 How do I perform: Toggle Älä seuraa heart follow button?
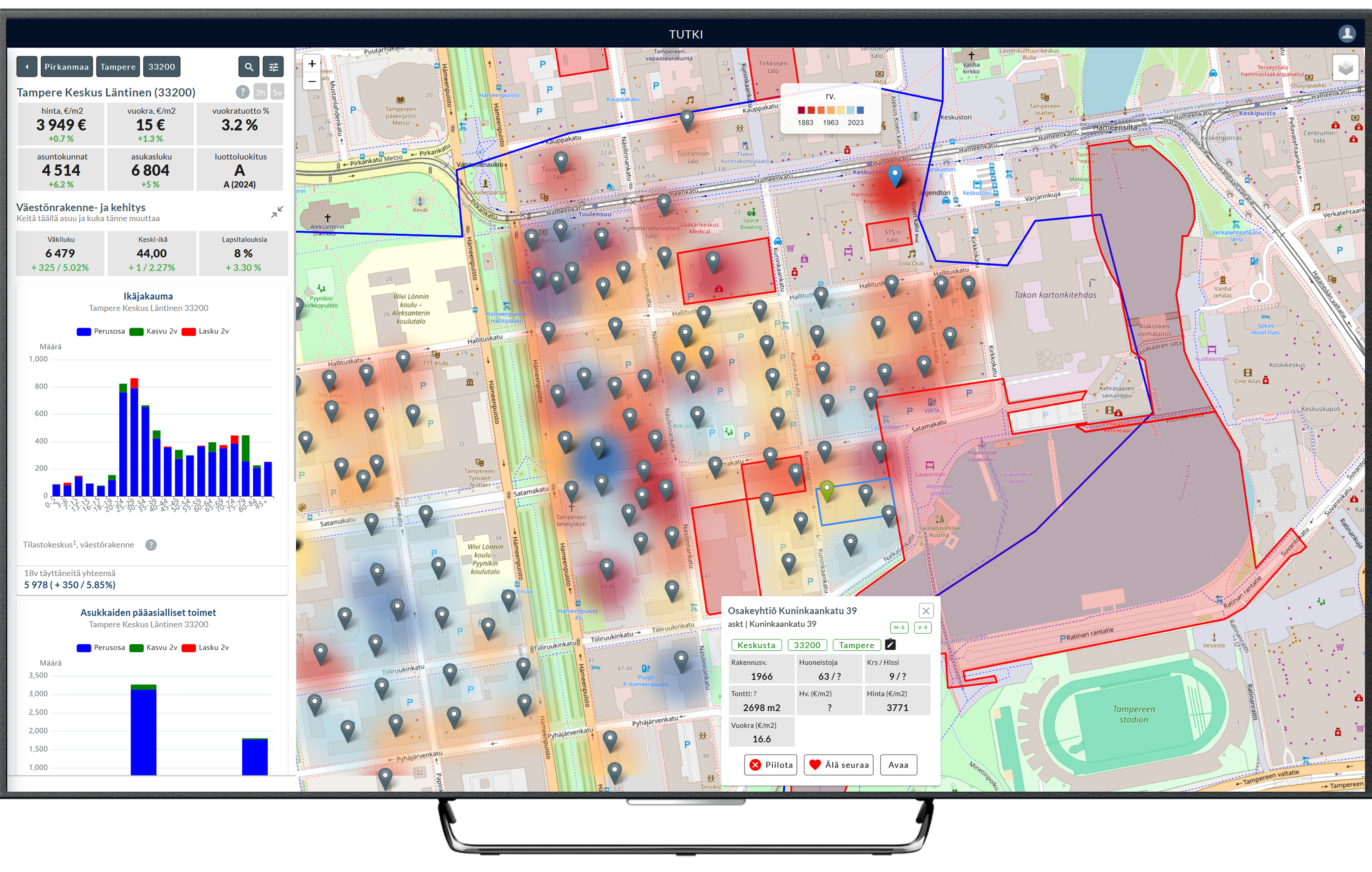pos(839,764)
